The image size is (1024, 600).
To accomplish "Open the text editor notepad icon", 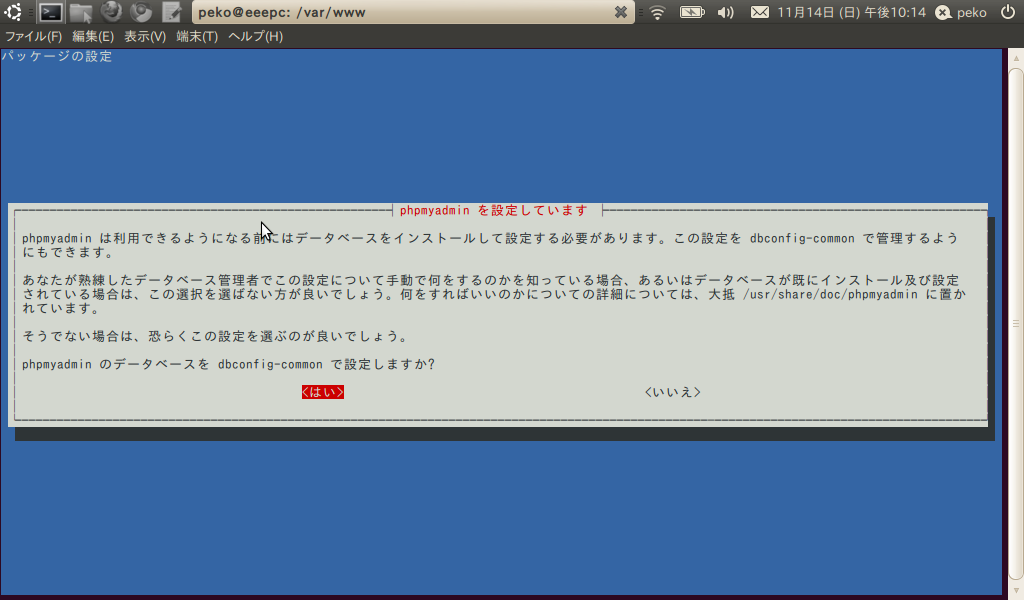I will 172,12.
